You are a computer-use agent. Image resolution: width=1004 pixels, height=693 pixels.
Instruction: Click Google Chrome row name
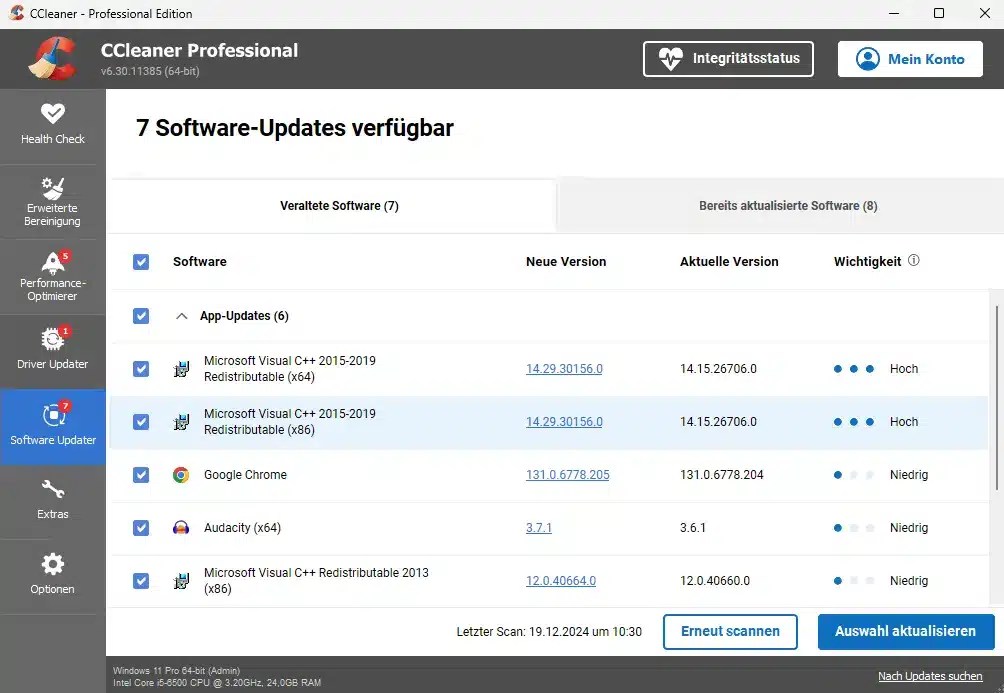pyautogui.click(x=245, y=475)
